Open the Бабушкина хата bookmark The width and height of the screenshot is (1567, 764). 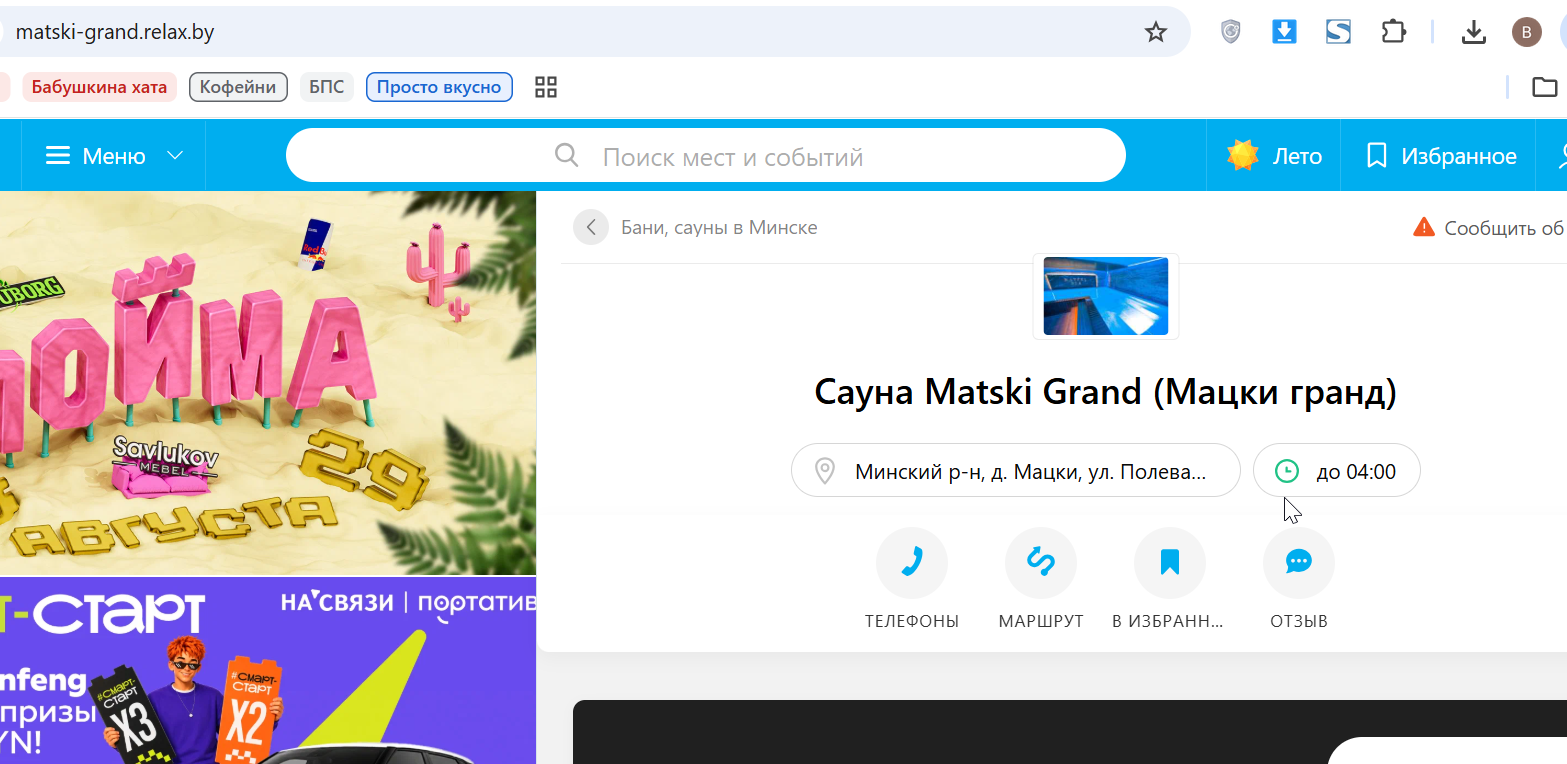[x=100, y=87]
